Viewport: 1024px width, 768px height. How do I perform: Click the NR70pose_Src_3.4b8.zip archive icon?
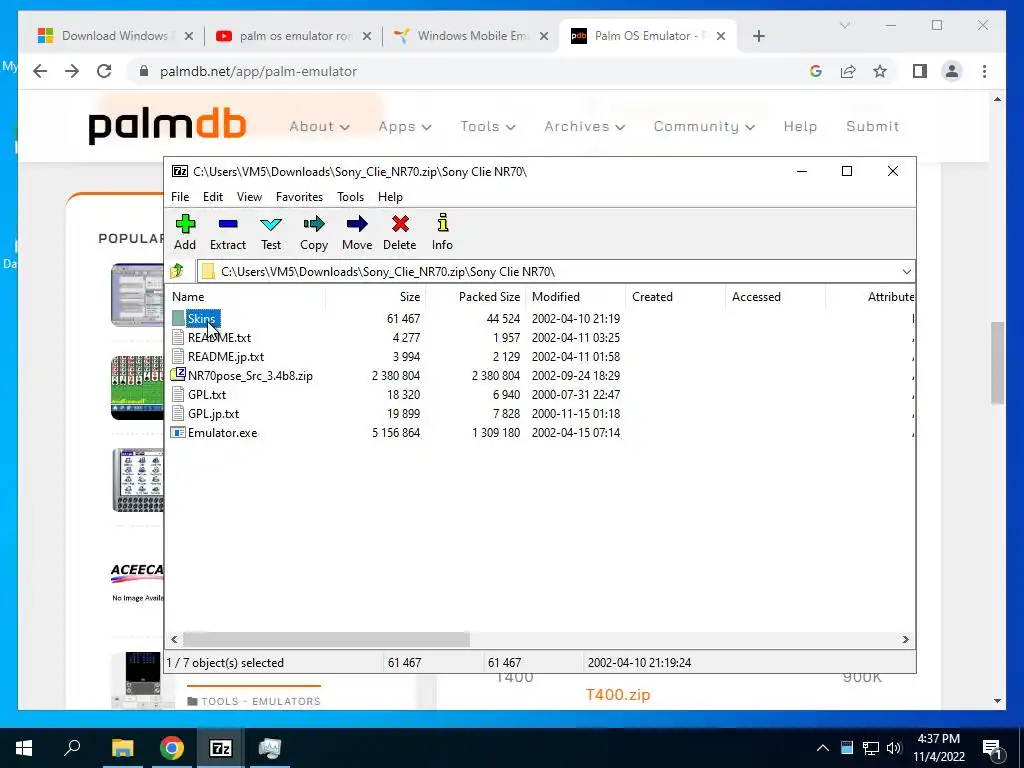coord(178,375)
